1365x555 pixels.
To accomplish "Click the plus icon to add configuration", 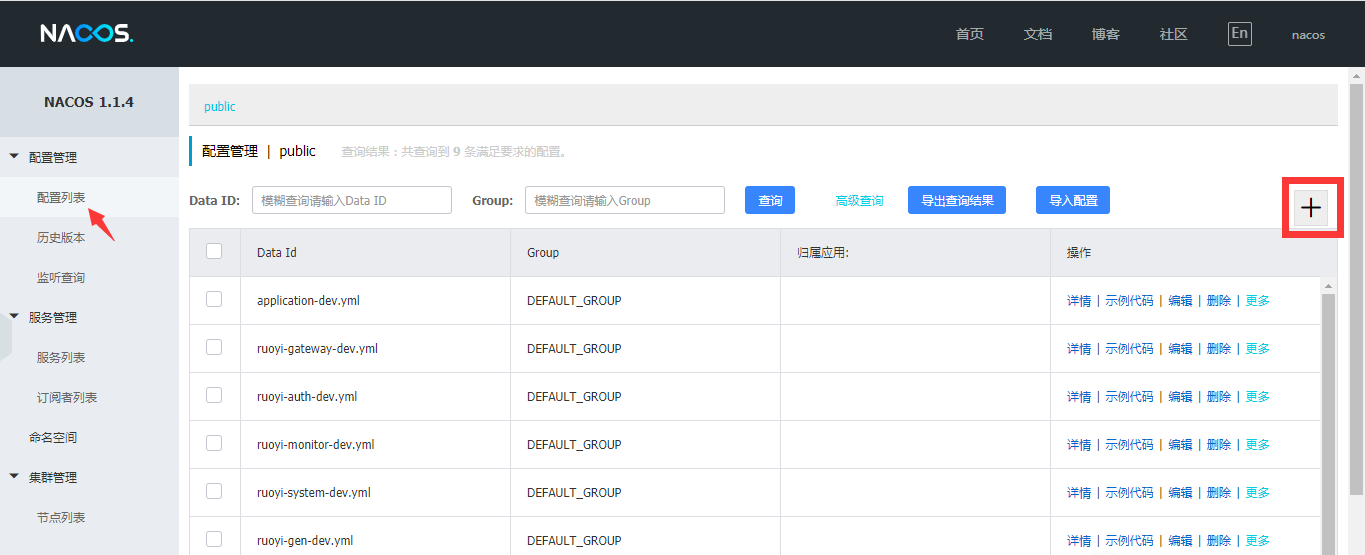I will (1310, 208).
